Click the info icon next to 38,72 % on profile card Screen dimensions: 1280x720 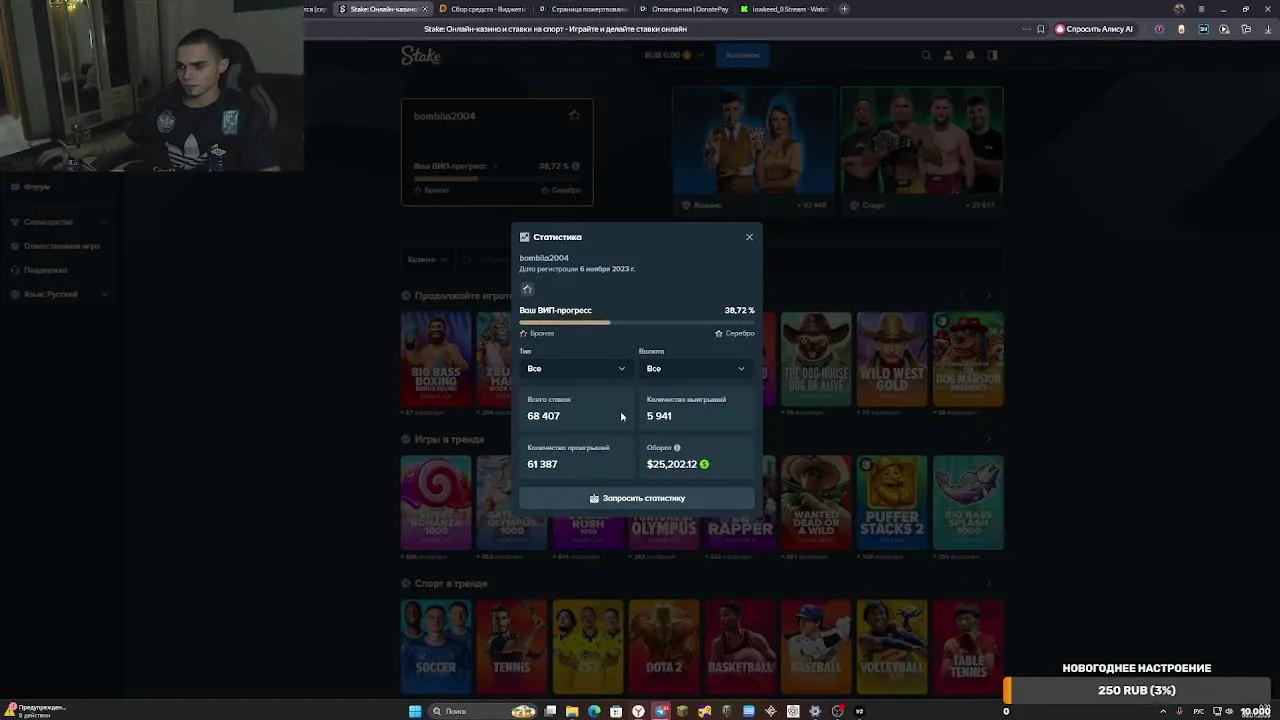(575, 166)
